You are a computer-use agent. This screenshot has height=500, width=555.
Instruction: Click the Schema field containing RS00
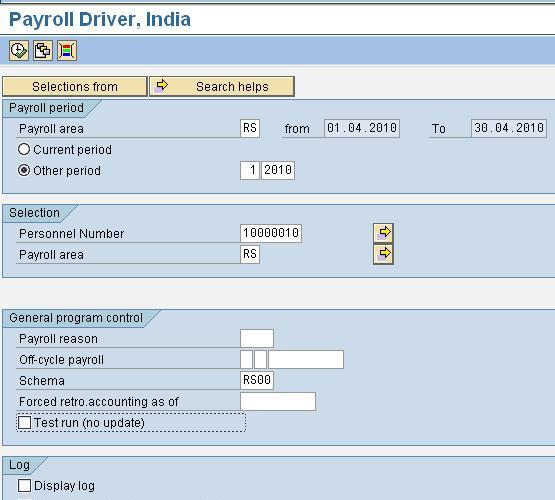pyautogui.click(x=257, y=380)
